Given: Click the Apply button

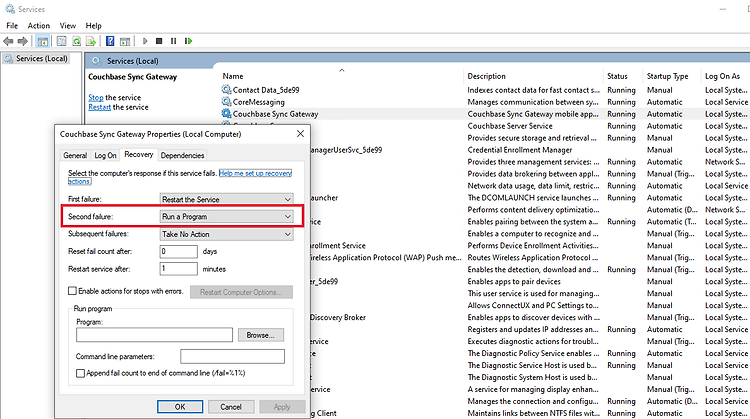Looking at the screenshot, I should 282,407.
